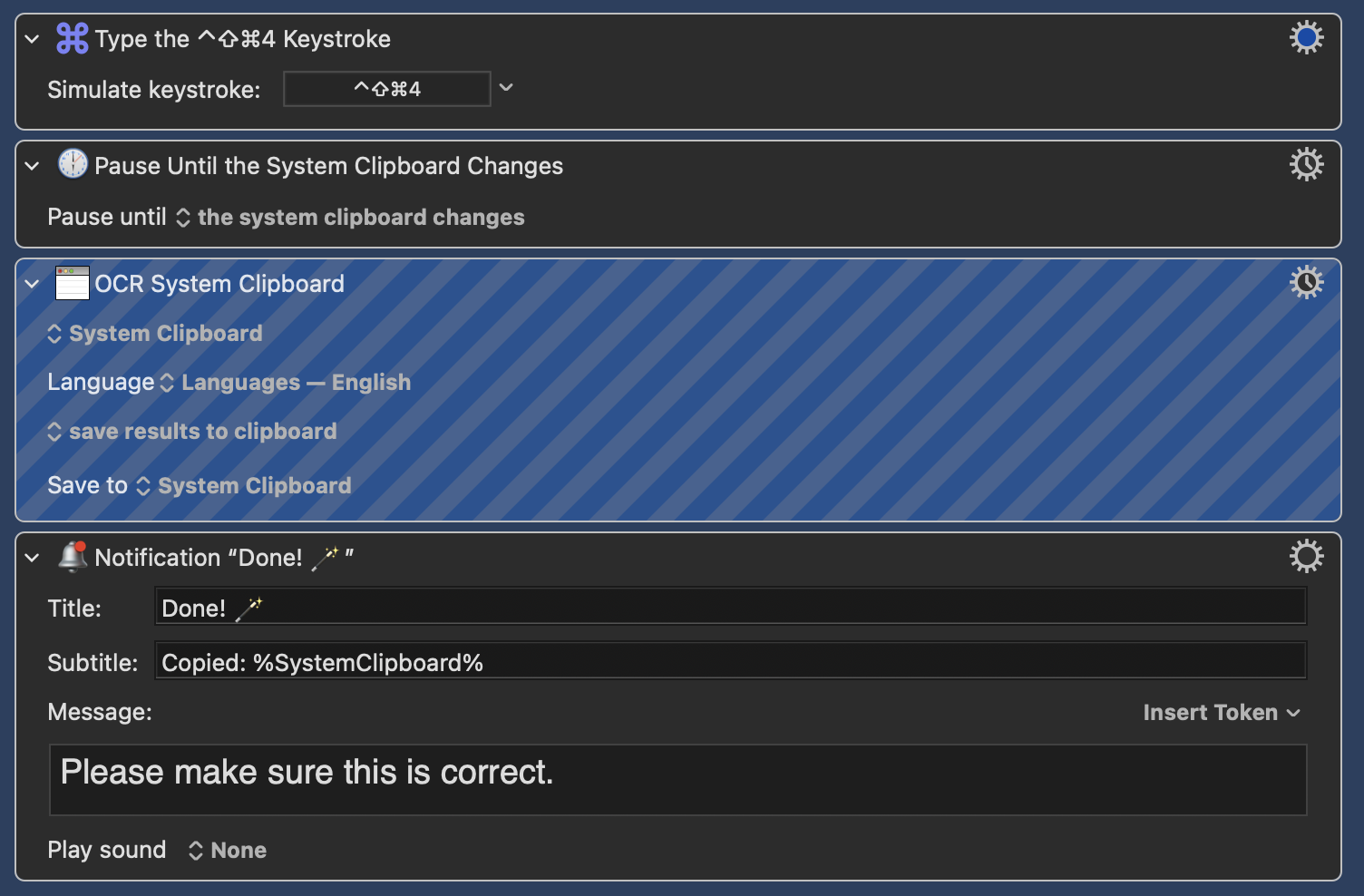This screenshot has height=896, width=1364.
Task: Click into the notification Subtitle field
Action: pyautogui.click(x=730, y=662)
